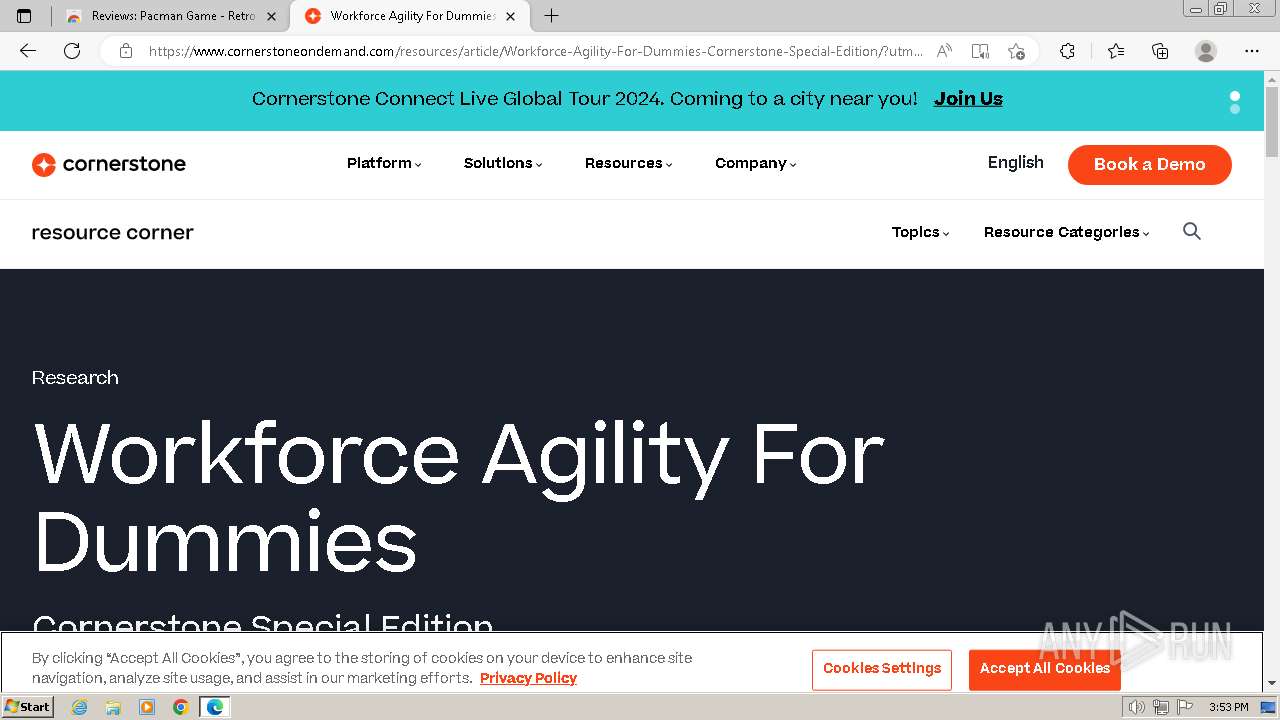This screenshot has height=720, width=1280.
Task: Click the Book a Demo button
Action: [x=1150, y=165]
